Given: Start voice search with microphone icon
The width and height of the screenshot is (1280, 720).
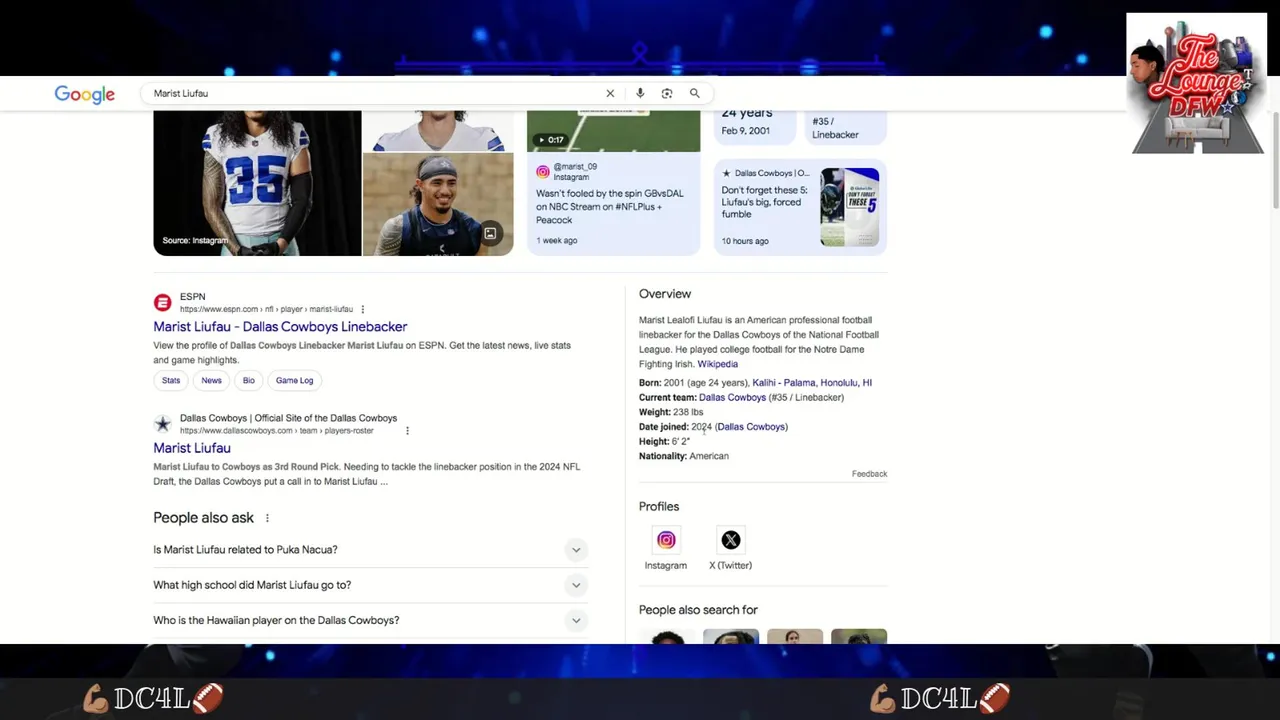Looking at the screenshot, I should [640, 93].
